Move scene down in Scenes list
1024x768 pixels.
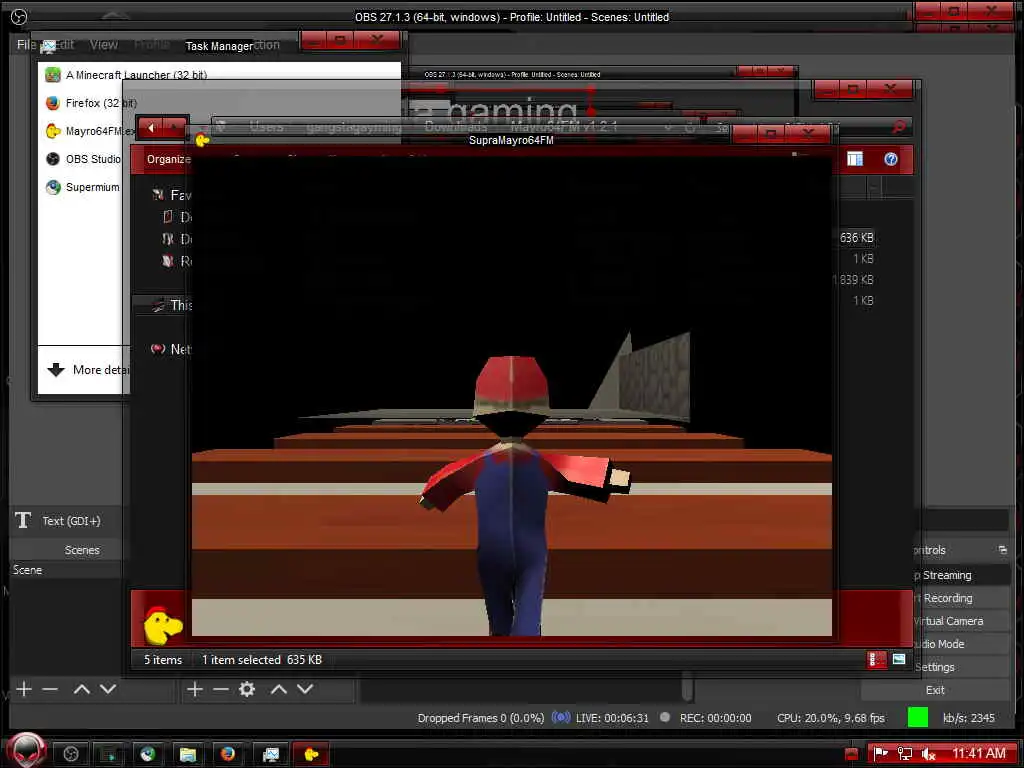[108, 689]
